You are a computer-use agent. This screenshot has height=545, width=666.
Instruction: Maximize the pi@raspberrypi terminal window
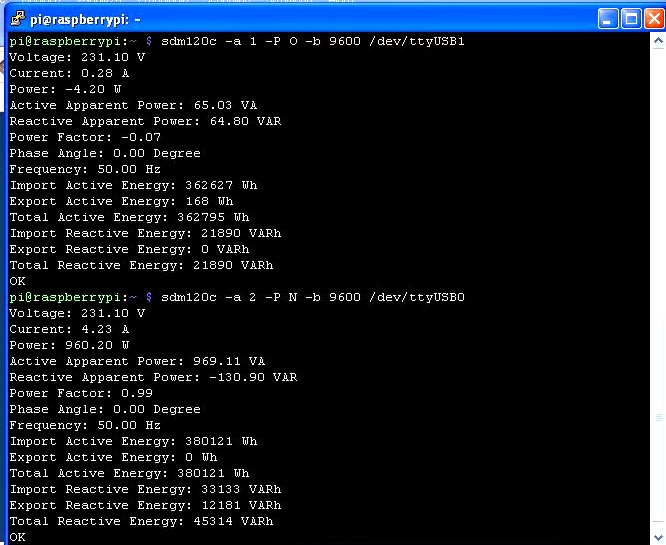(631, 20)
